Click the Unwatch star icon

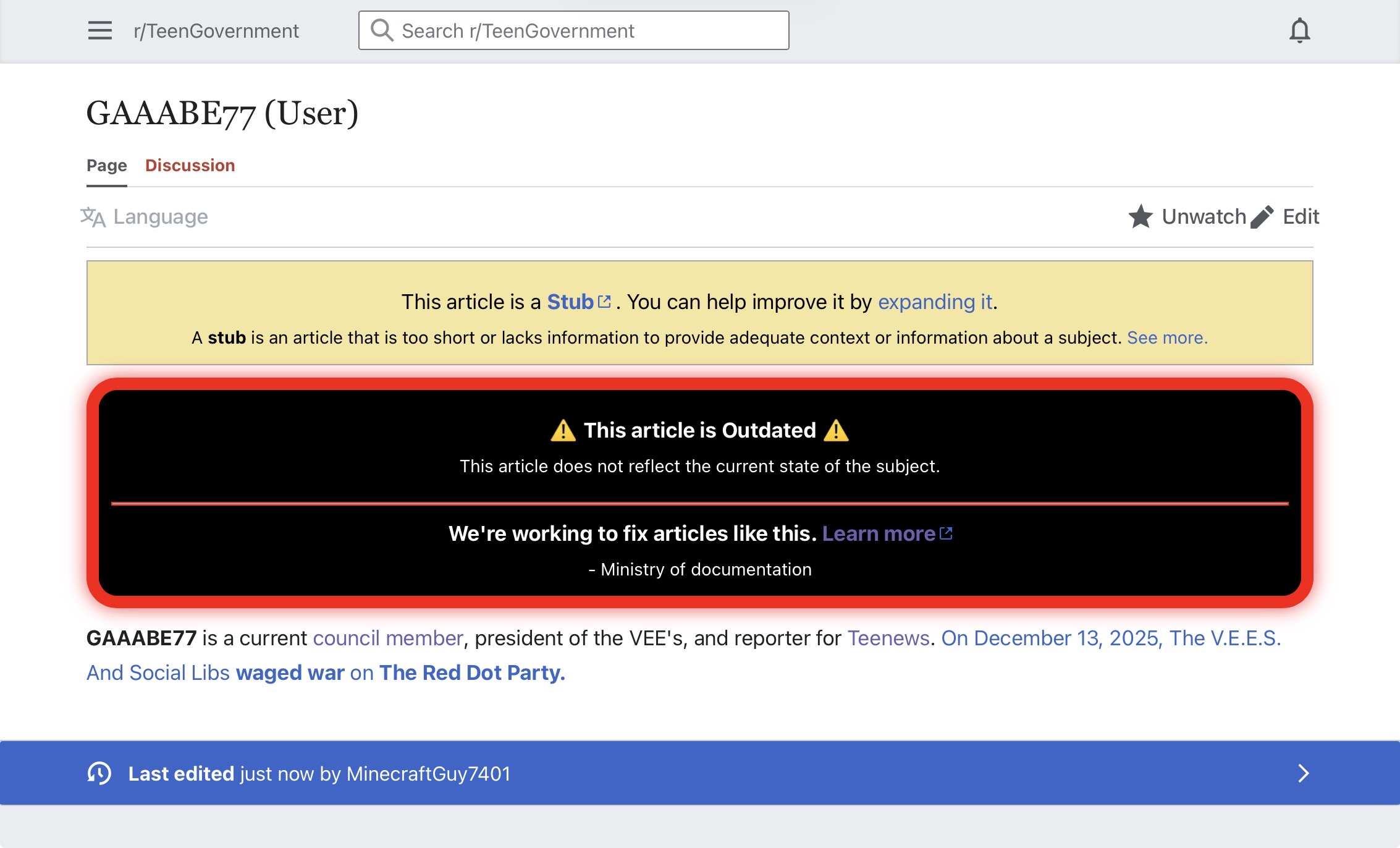click(x=1141, y=217)
